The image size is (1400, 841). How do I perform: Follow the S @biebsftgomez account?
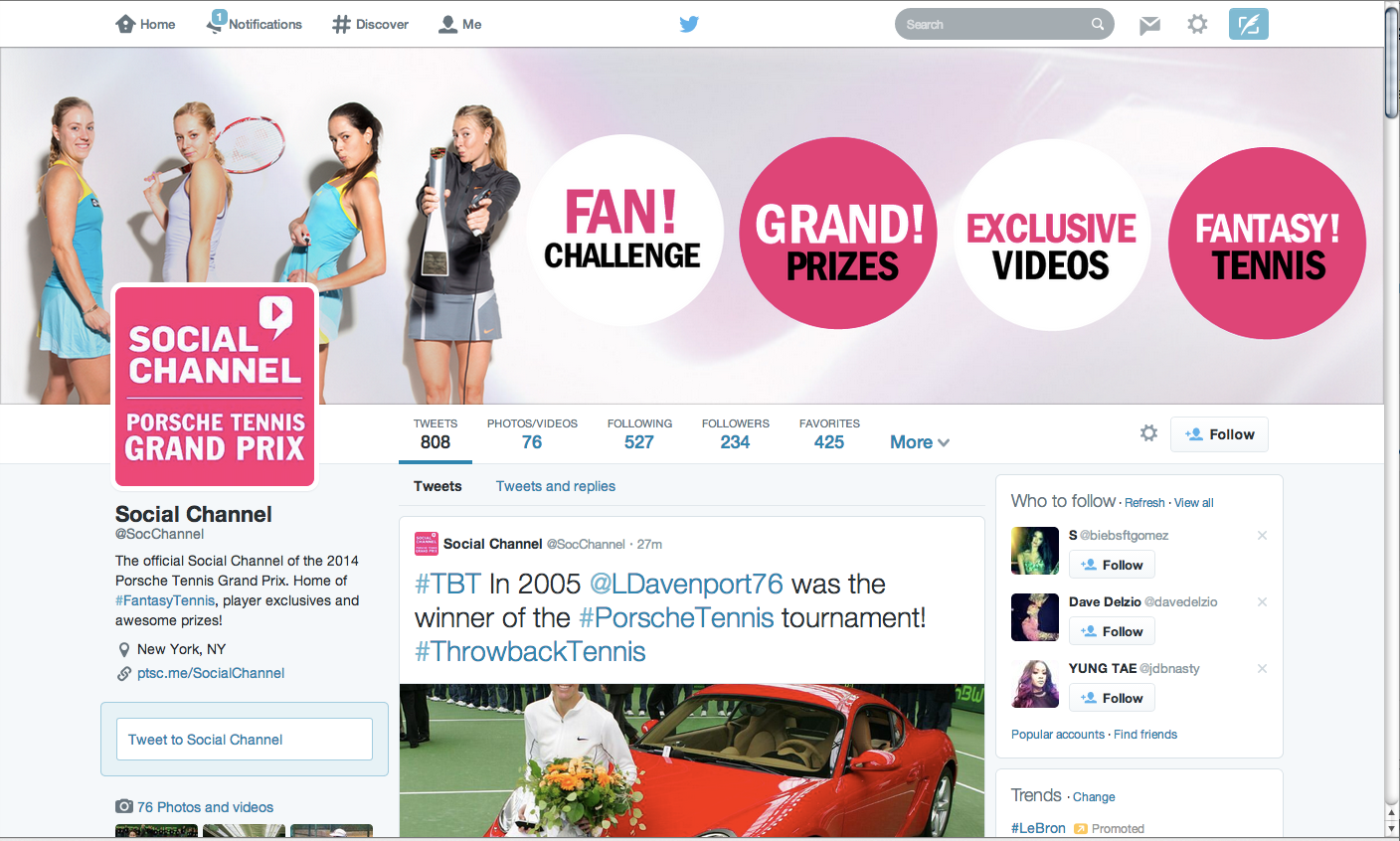[x=1112, y=565]
